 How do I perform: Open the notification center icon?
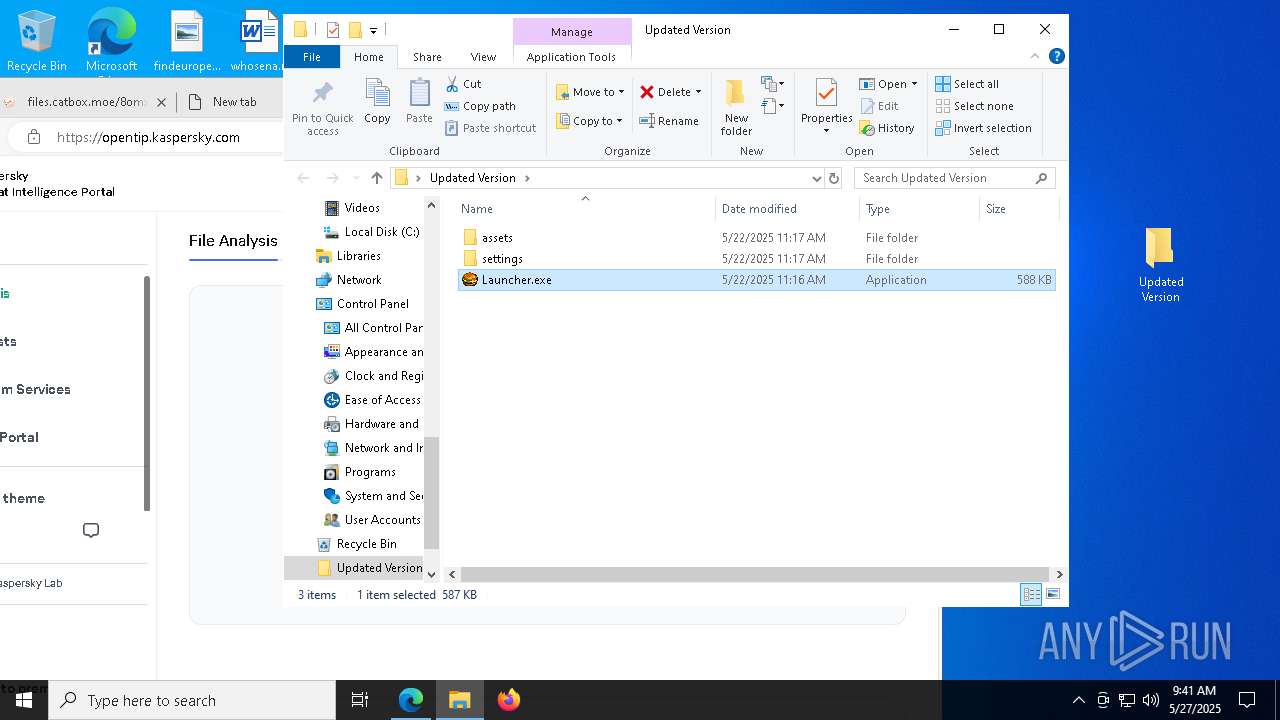tap(1247, 700)
